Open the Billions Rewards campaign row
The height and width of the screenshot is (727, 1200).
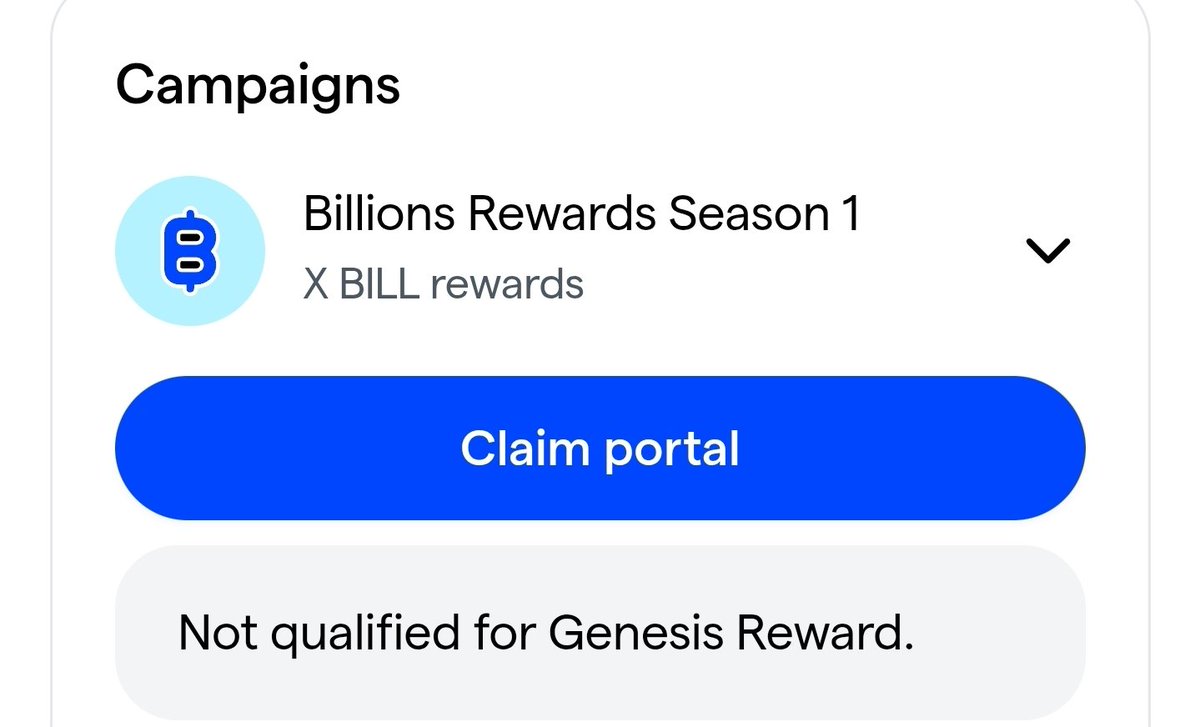600,251
